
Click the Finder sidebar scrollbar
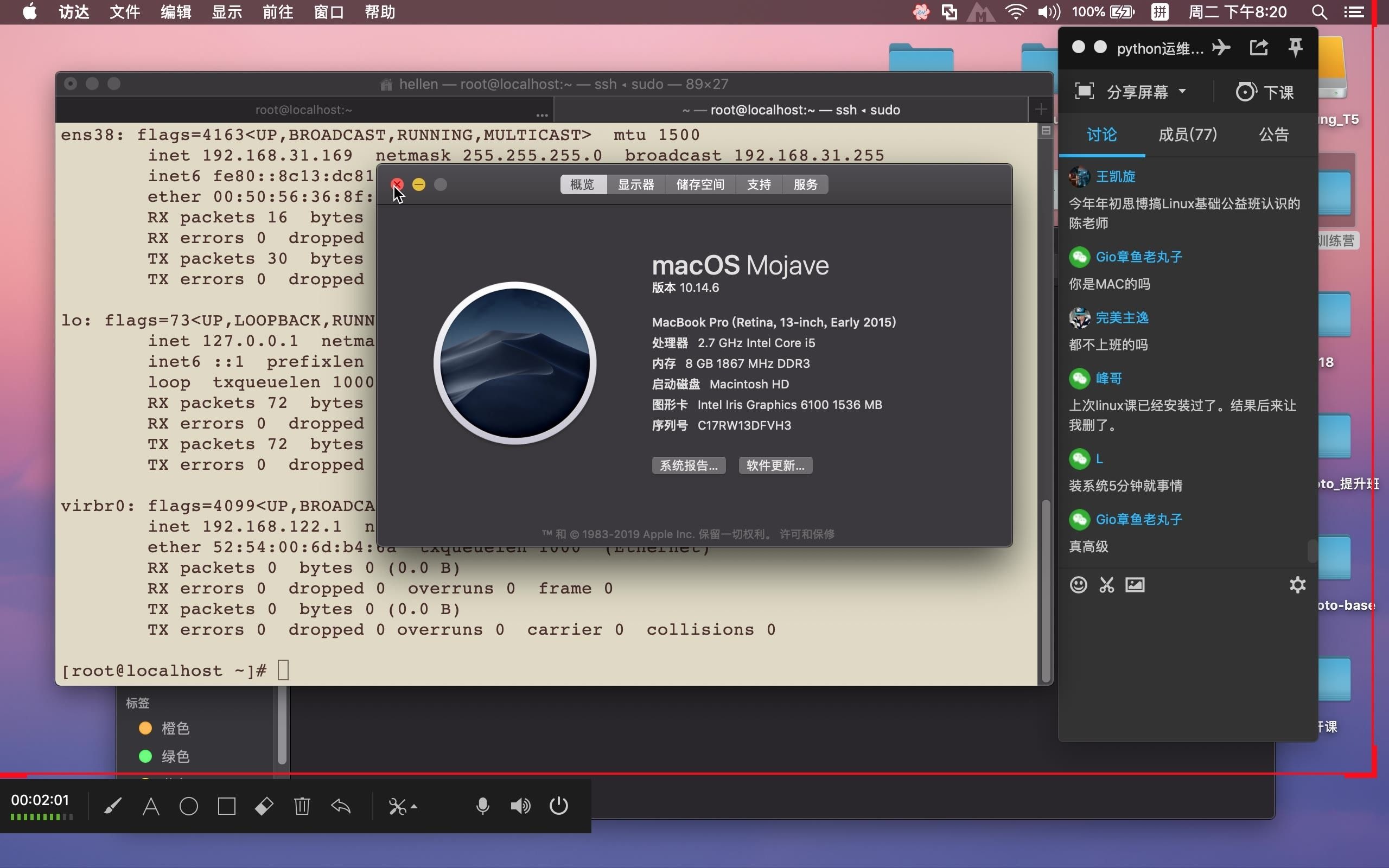tap(282, 726)
